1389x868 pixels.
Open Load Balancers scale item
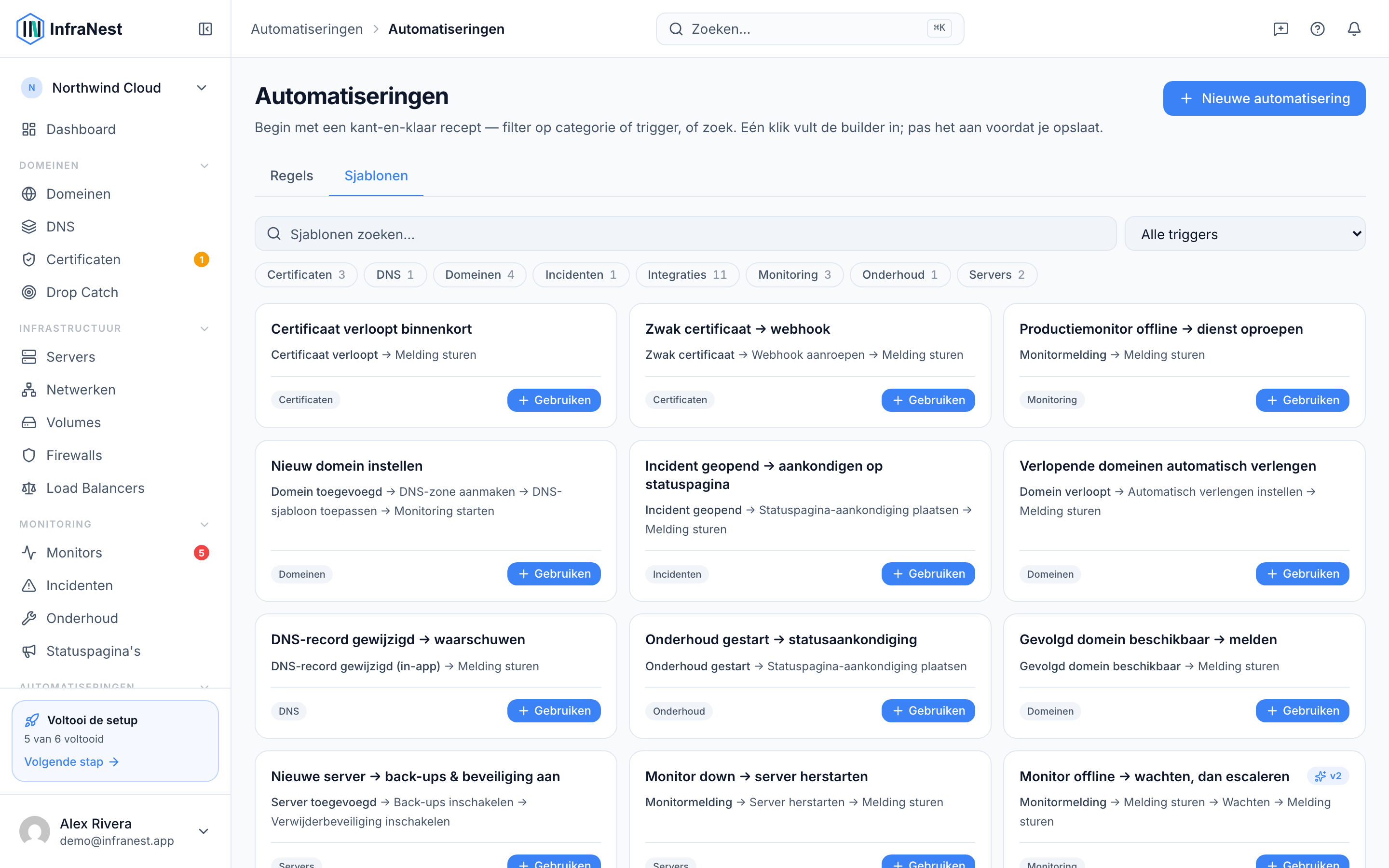click(x=115, y=488)
